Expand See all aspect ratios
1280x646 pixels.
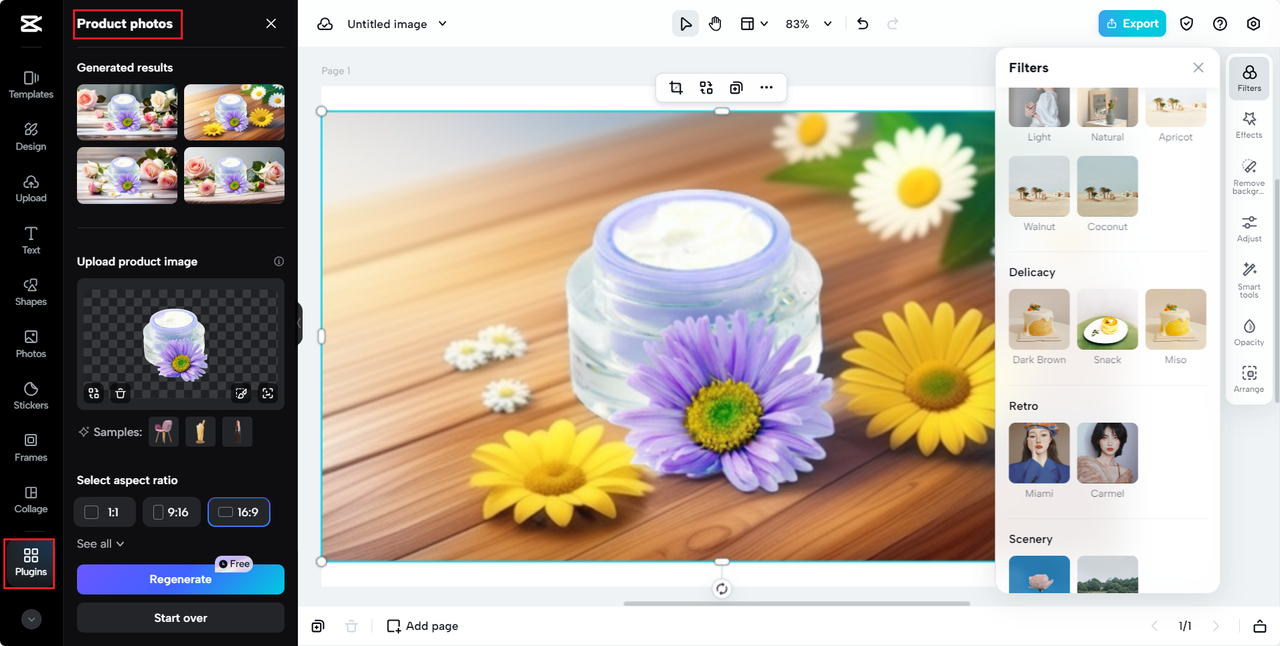101,544
